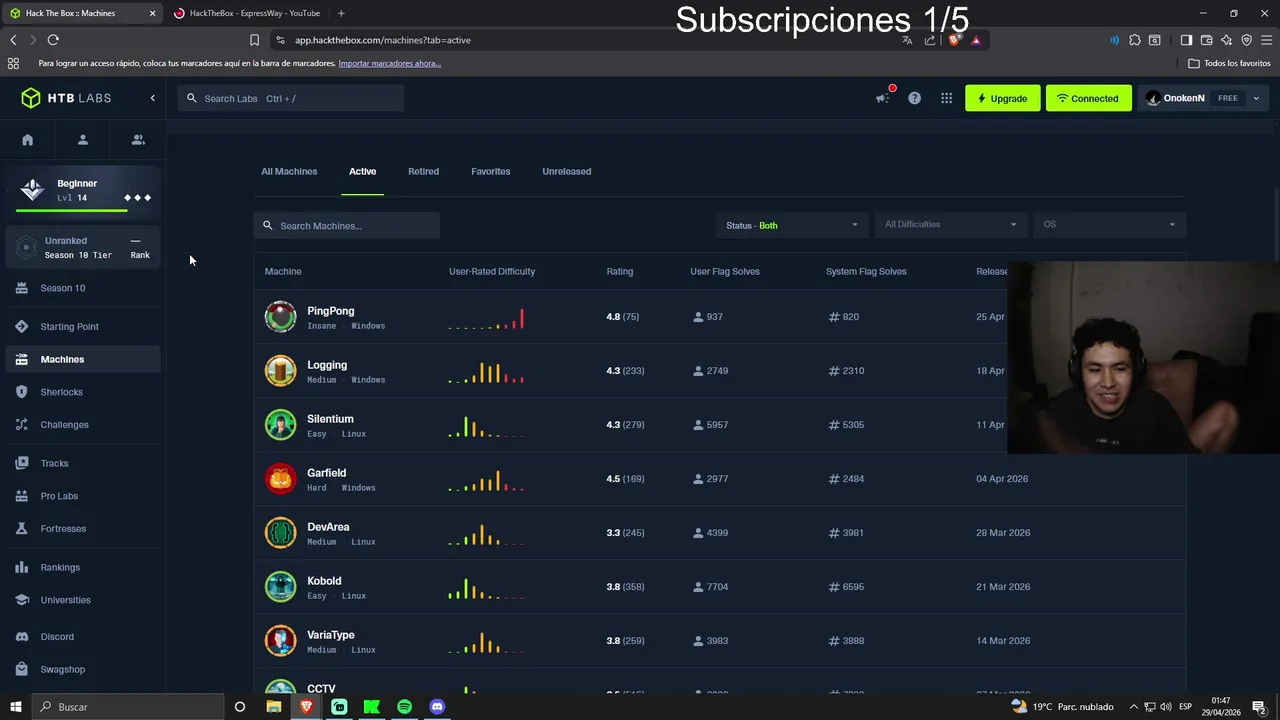Collapse the sidebar with the chevron arrow
Image resolution: width=1280 pixels, height=720 pixels.
[153, 98]
